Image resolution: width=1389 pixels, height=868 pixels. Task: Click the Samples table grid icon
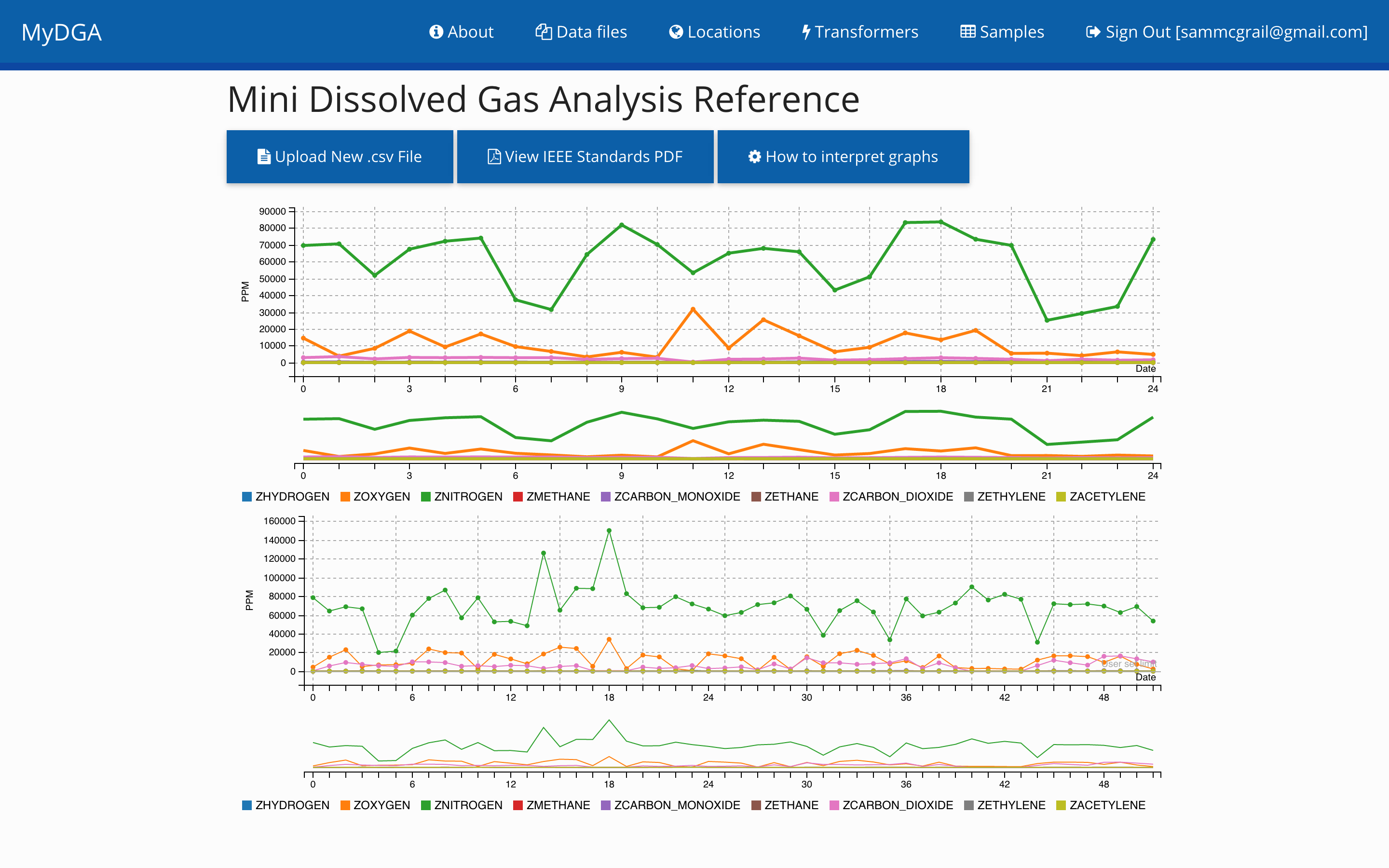(x=967, y=32)
